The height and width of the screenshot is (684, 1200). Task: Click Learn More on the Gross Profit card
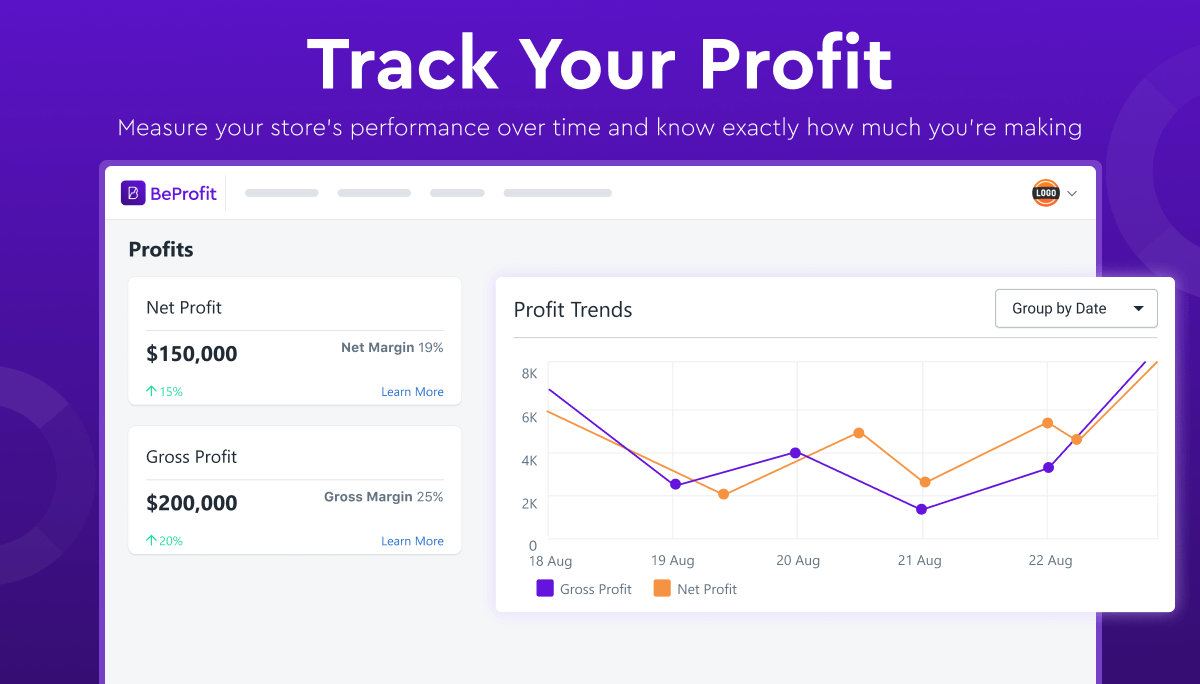click(412, 541)
